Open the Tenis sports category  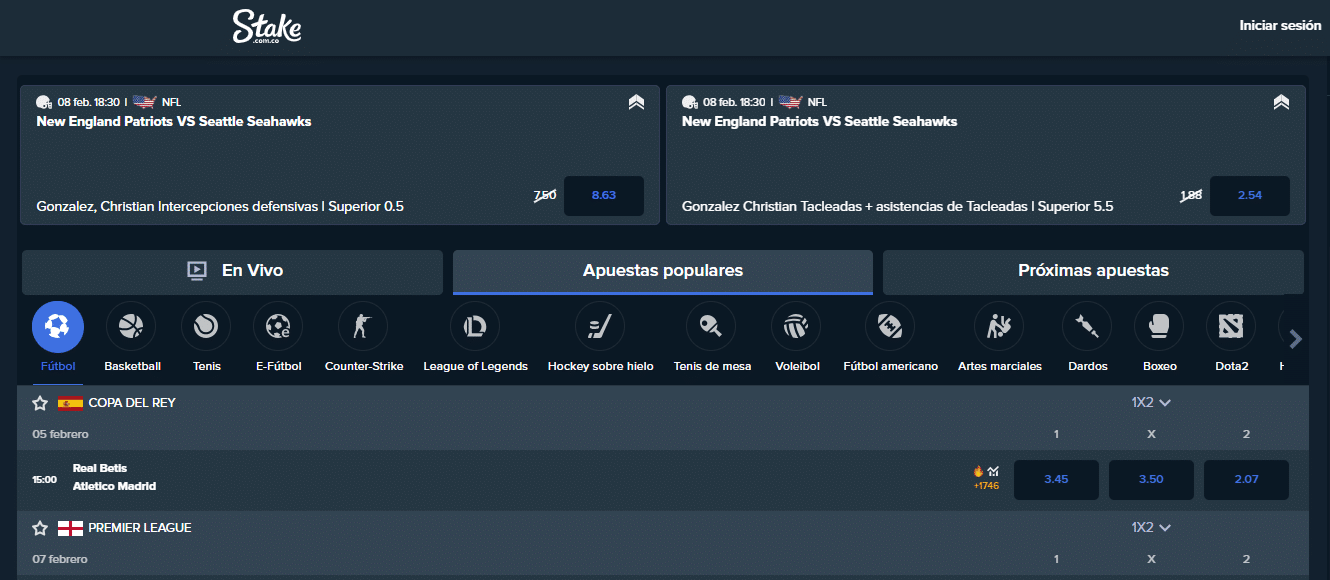205,326
